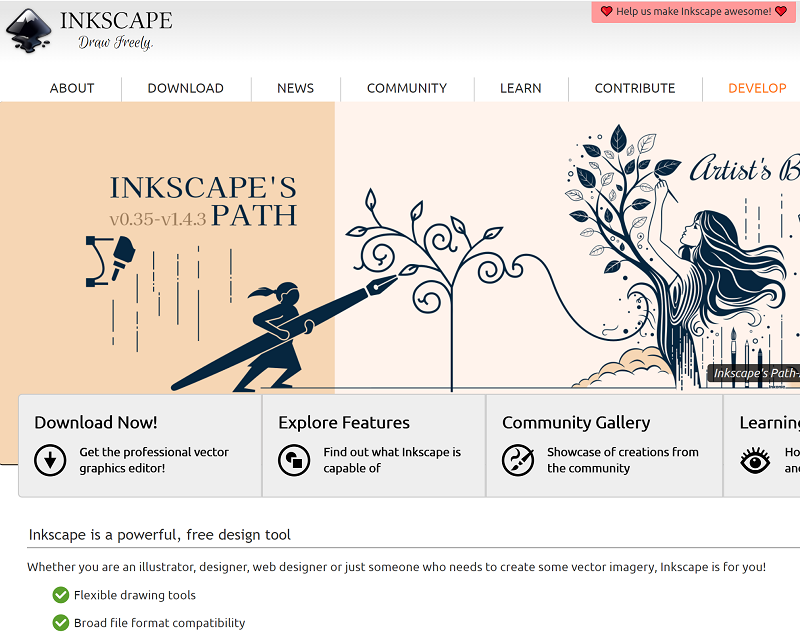Open the DOWNLOAD menu
800x632 pixels.
tap(186, 88)
